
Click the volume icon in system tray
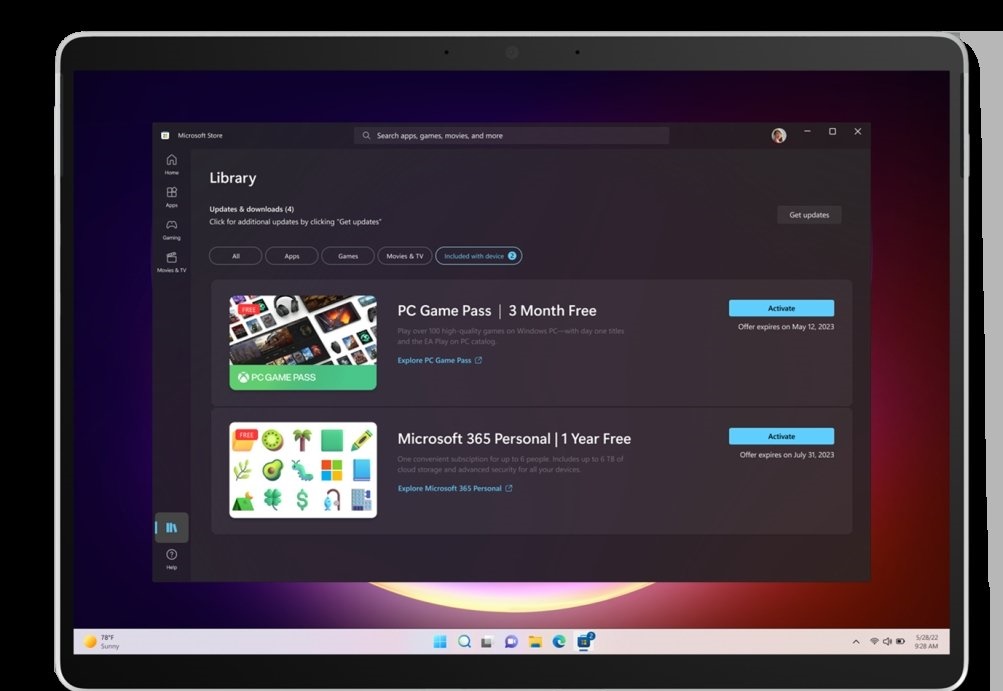[887, 641]
